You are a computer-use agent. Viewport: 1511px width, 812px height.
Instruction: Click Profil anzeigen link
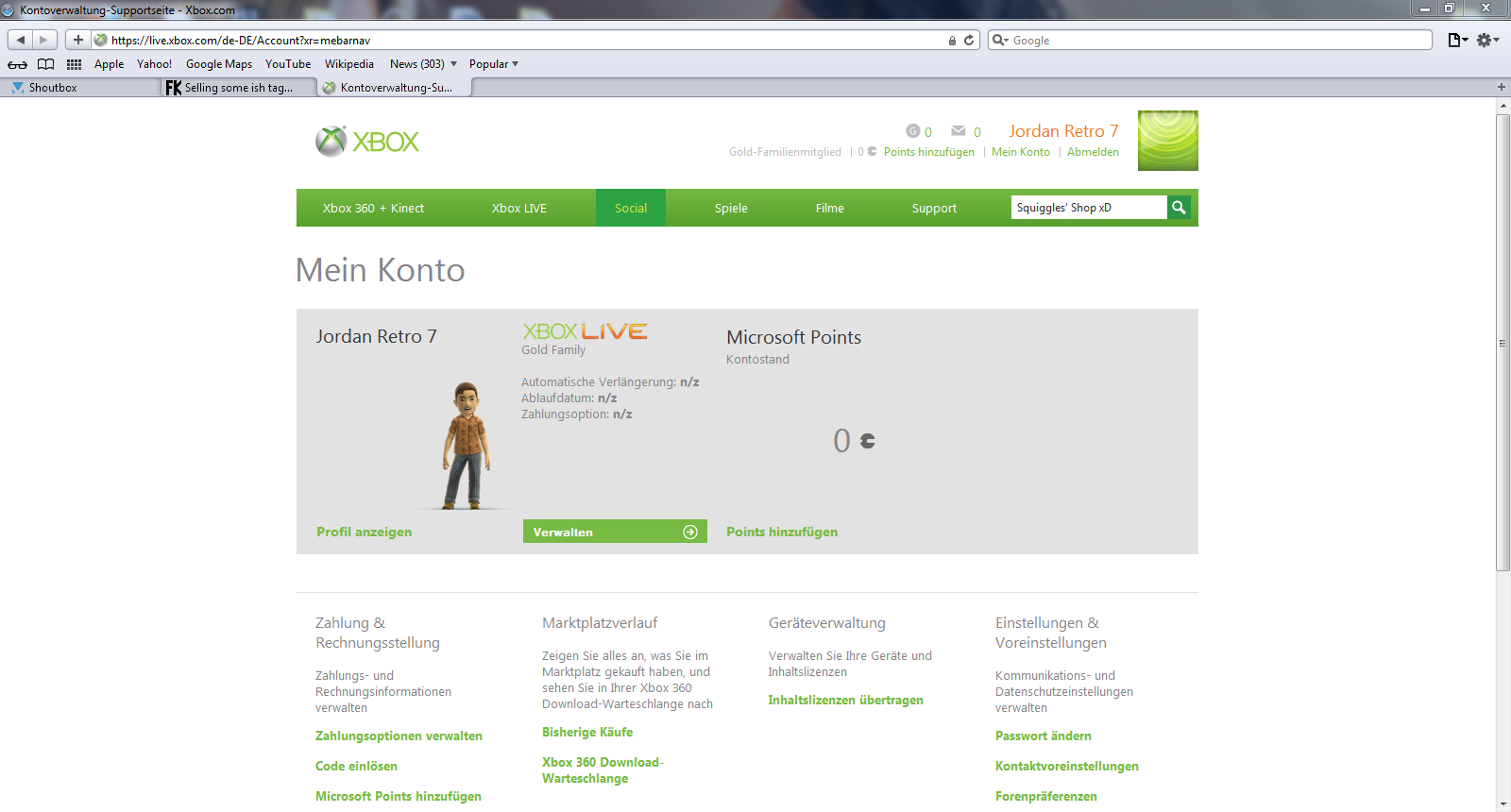pyautogui.click(x=364, y=532)
